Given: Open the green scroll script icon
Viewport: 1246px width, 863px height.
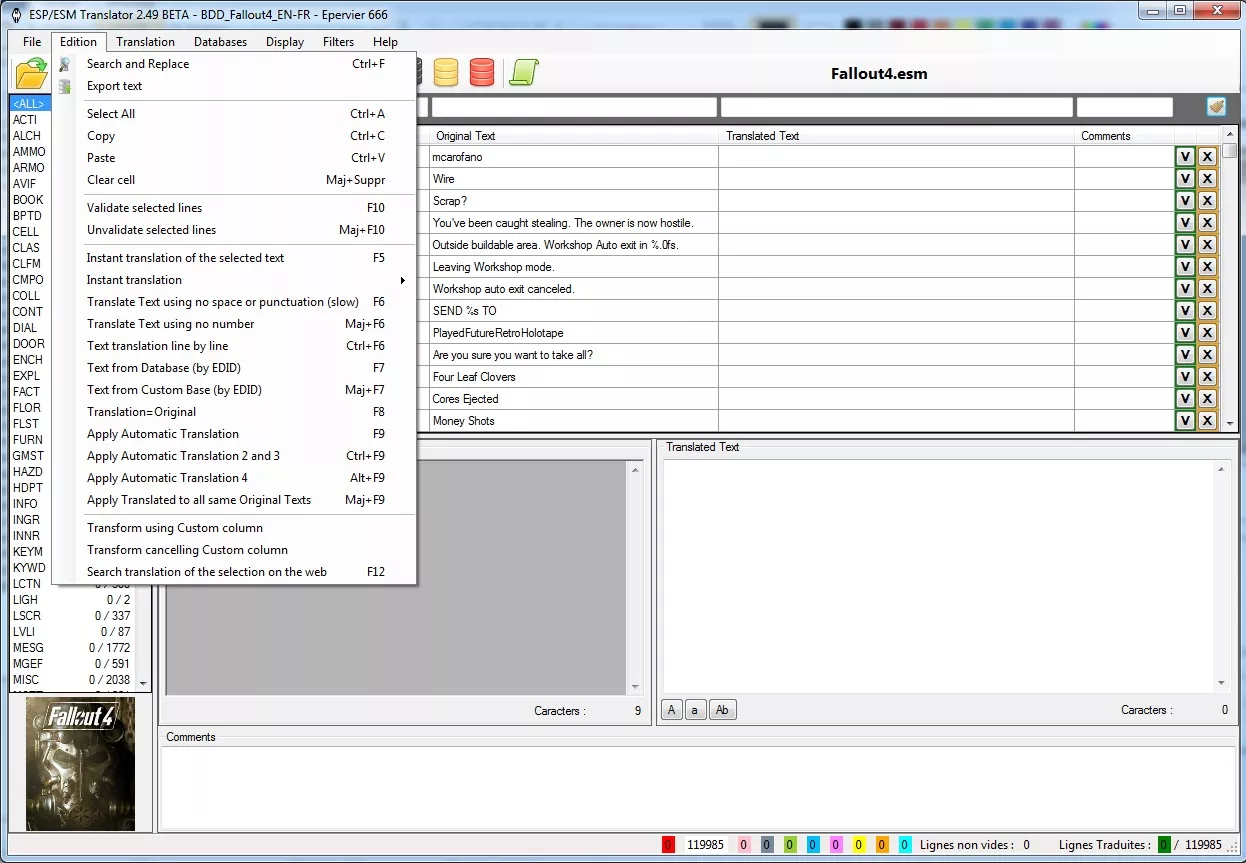Looking at the screenshot, I should (524, 72).
